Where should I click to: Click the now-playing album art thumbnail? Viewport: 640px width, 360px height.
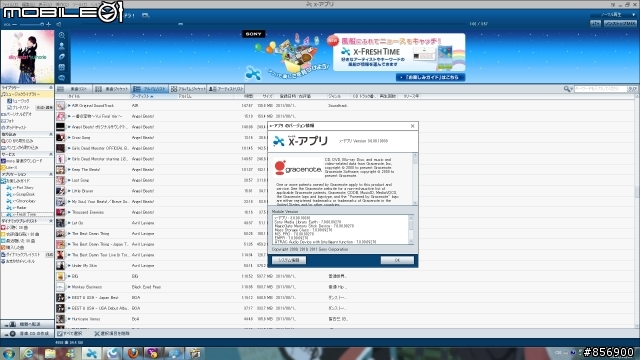coord(27,57)
